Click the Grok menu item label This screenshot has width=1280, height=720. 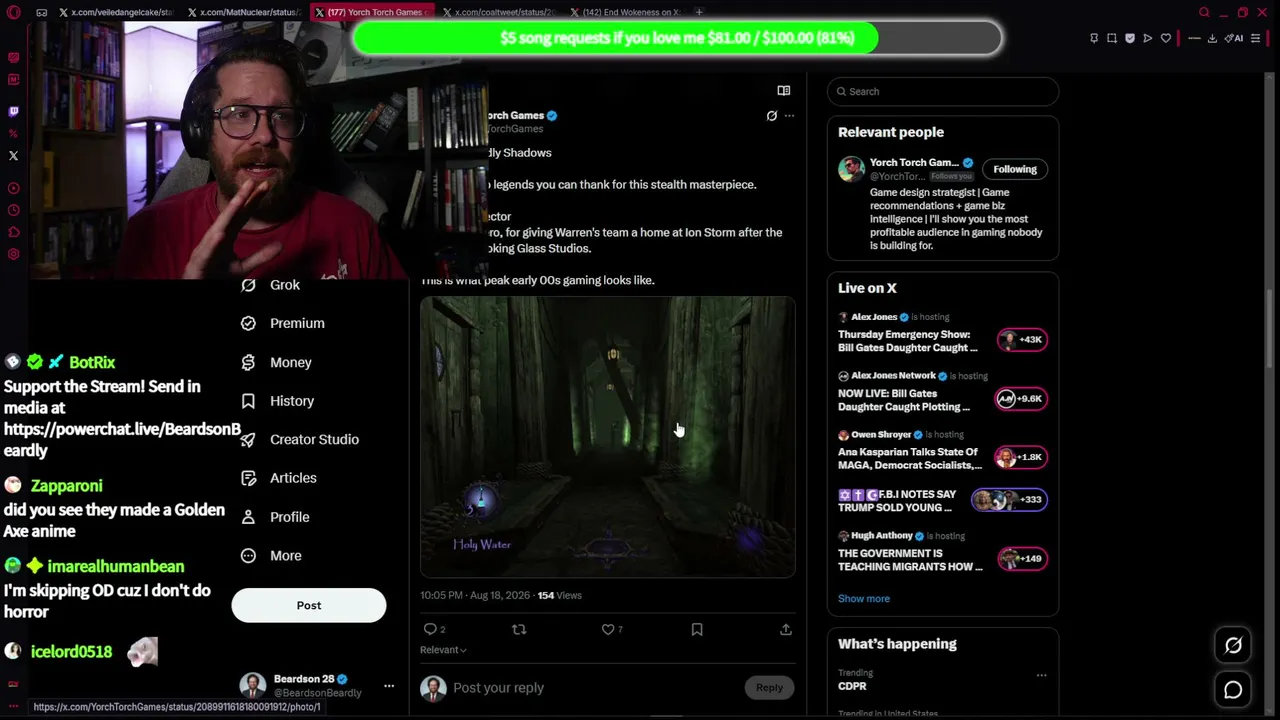click(x=285, y=285)
